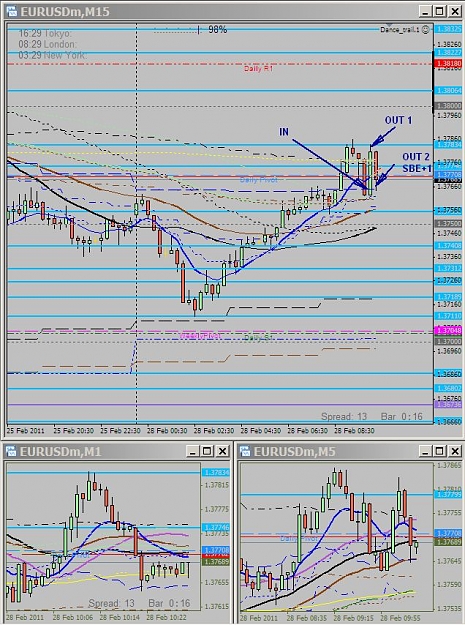465x625 pixels.
Task: Click the '28 Feb 10:14' time label in M1 window
Action: [119, 617]
